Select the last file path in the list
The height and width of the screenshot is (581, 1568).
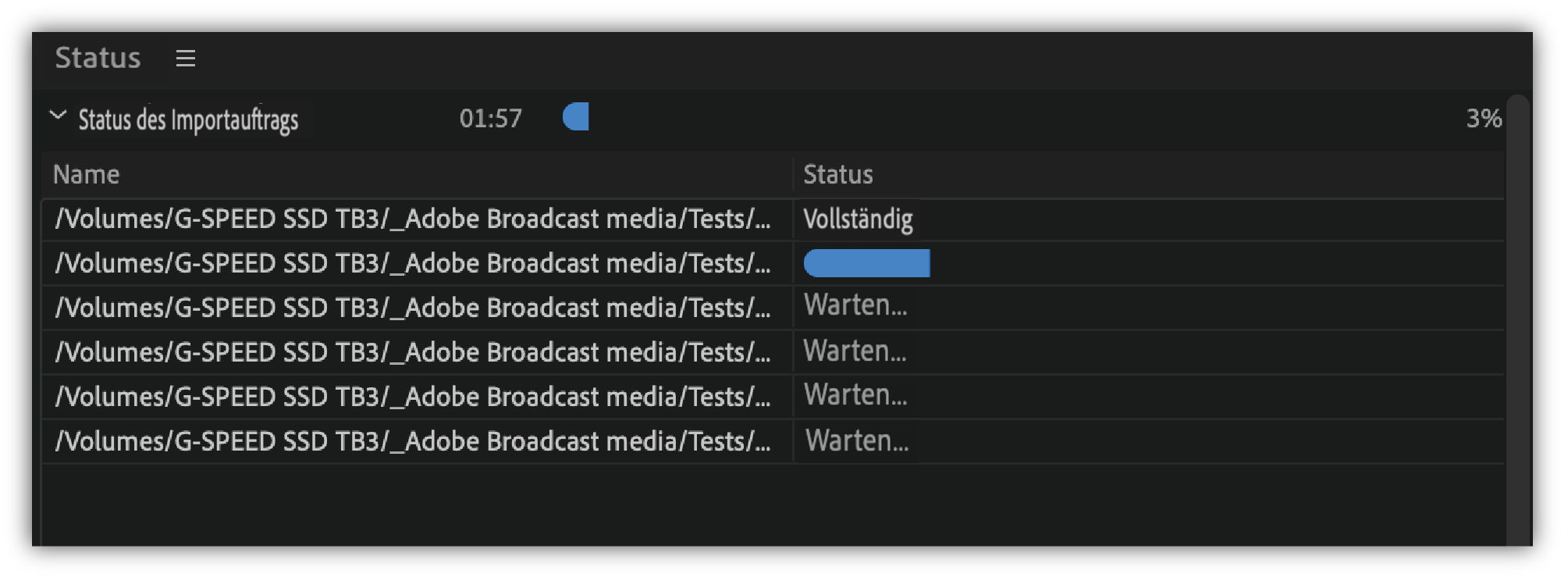[x=413, y=442]
